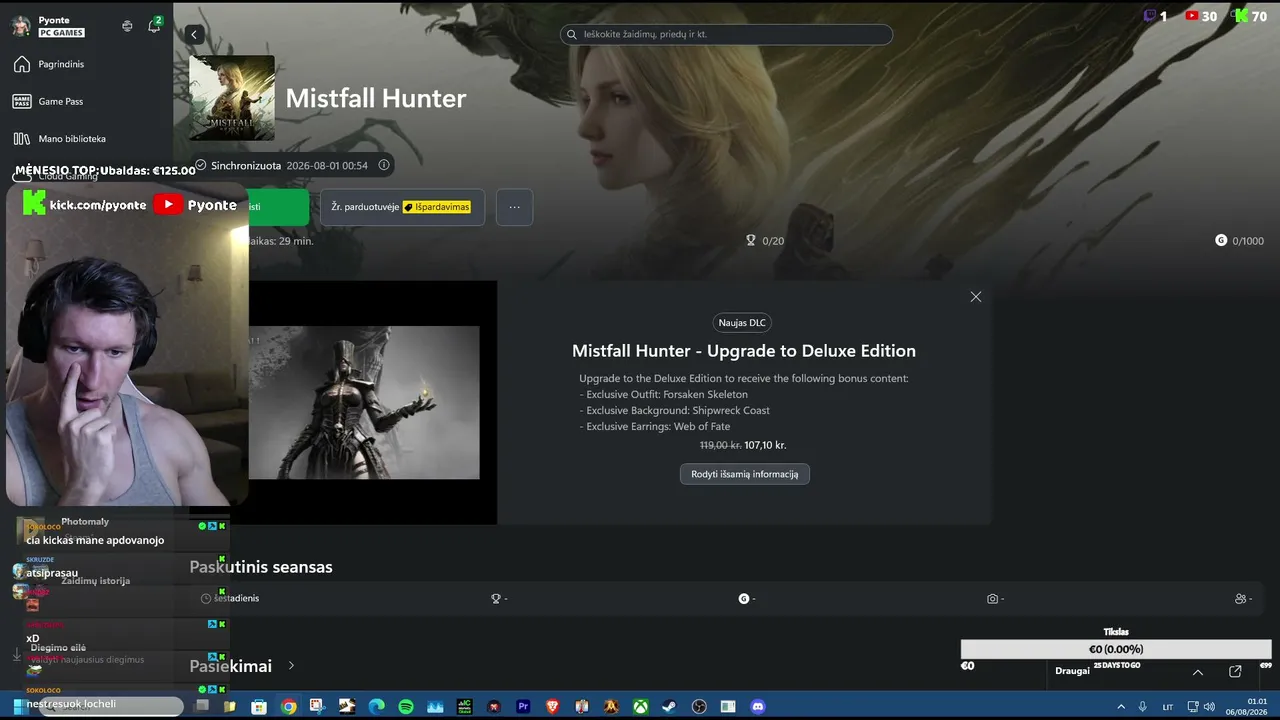Open the Deluxe Edition DLC image
Screen dimensions: 1280x720
(x=364, y=402)
